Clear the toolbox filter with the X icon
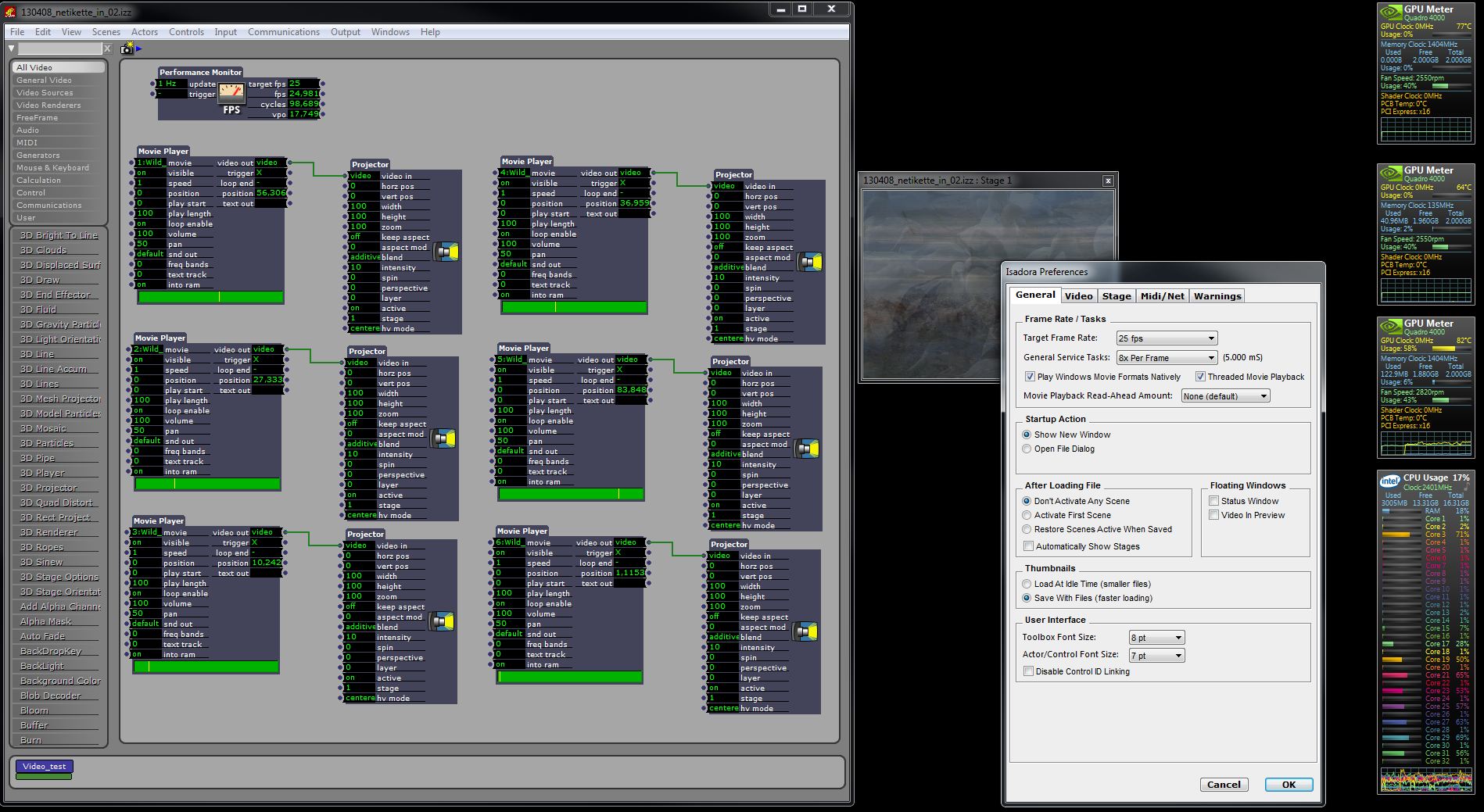 108,48
